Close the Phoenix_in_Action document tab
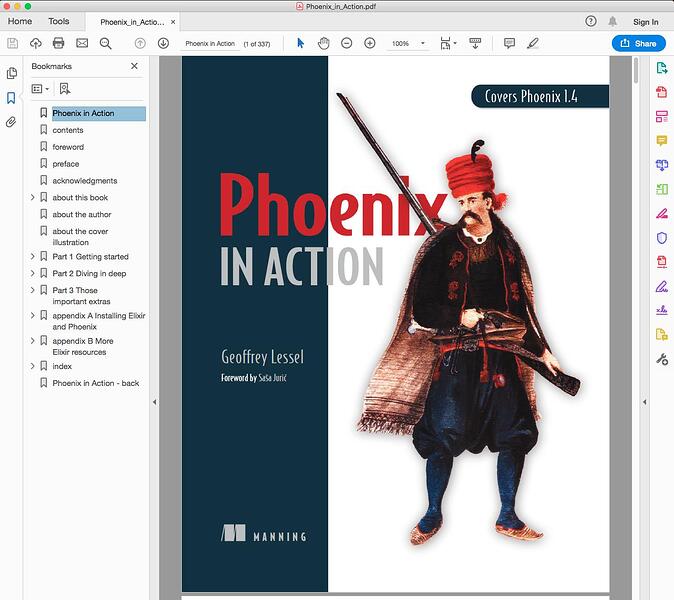Viewport: 674px width, 600px height. click(173, 22)
